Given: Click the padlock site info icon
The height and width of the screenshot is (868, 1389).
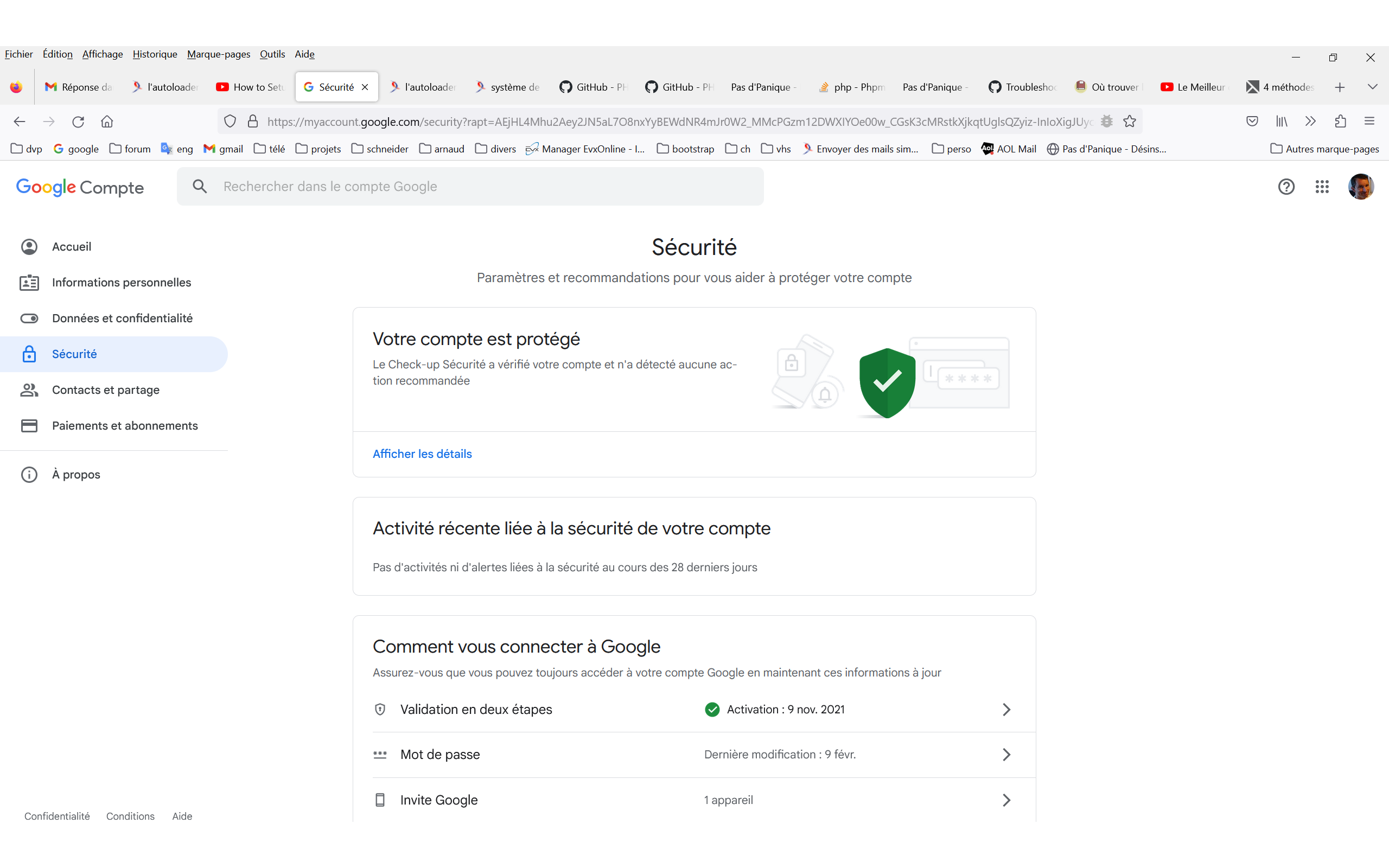Looking at the screenshot, I should 252,122.
